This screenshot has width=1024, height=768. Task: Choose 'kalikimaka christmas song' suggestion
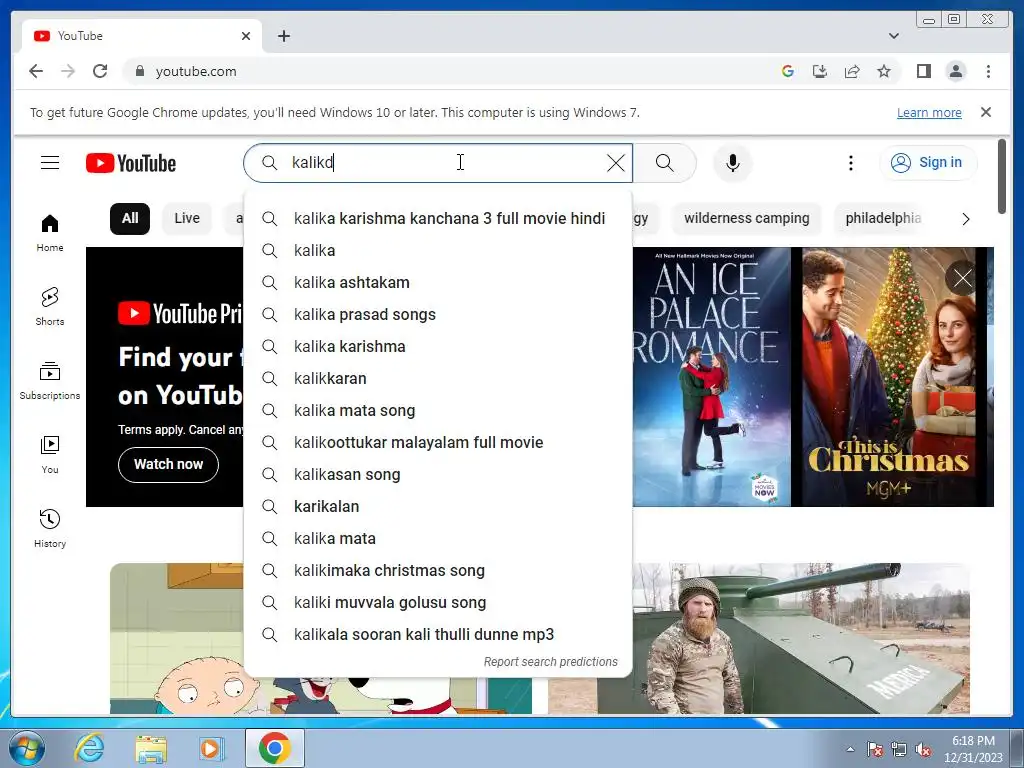(438, 570)
